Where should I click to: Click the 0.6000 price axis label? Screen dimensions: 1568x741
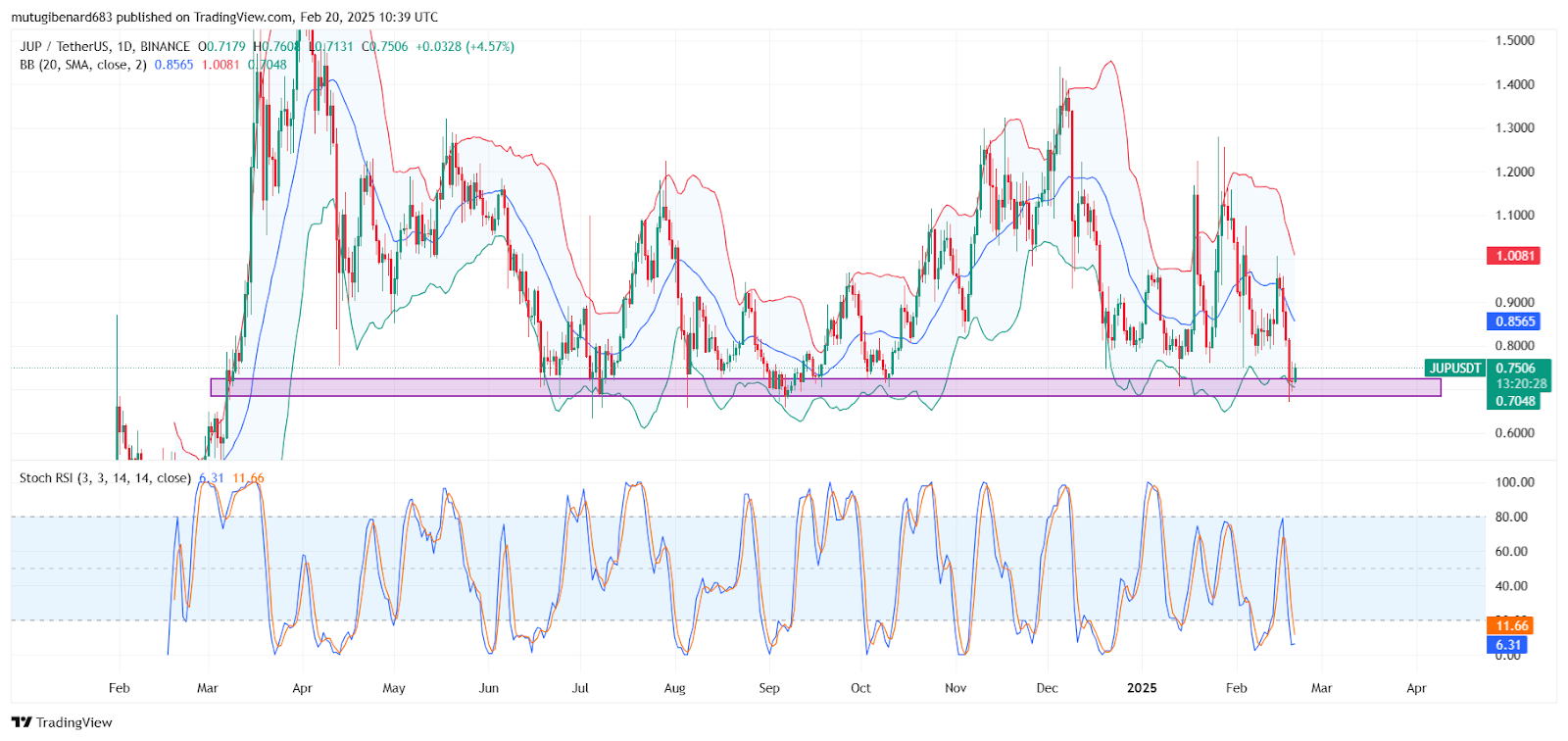point(1515,432)
